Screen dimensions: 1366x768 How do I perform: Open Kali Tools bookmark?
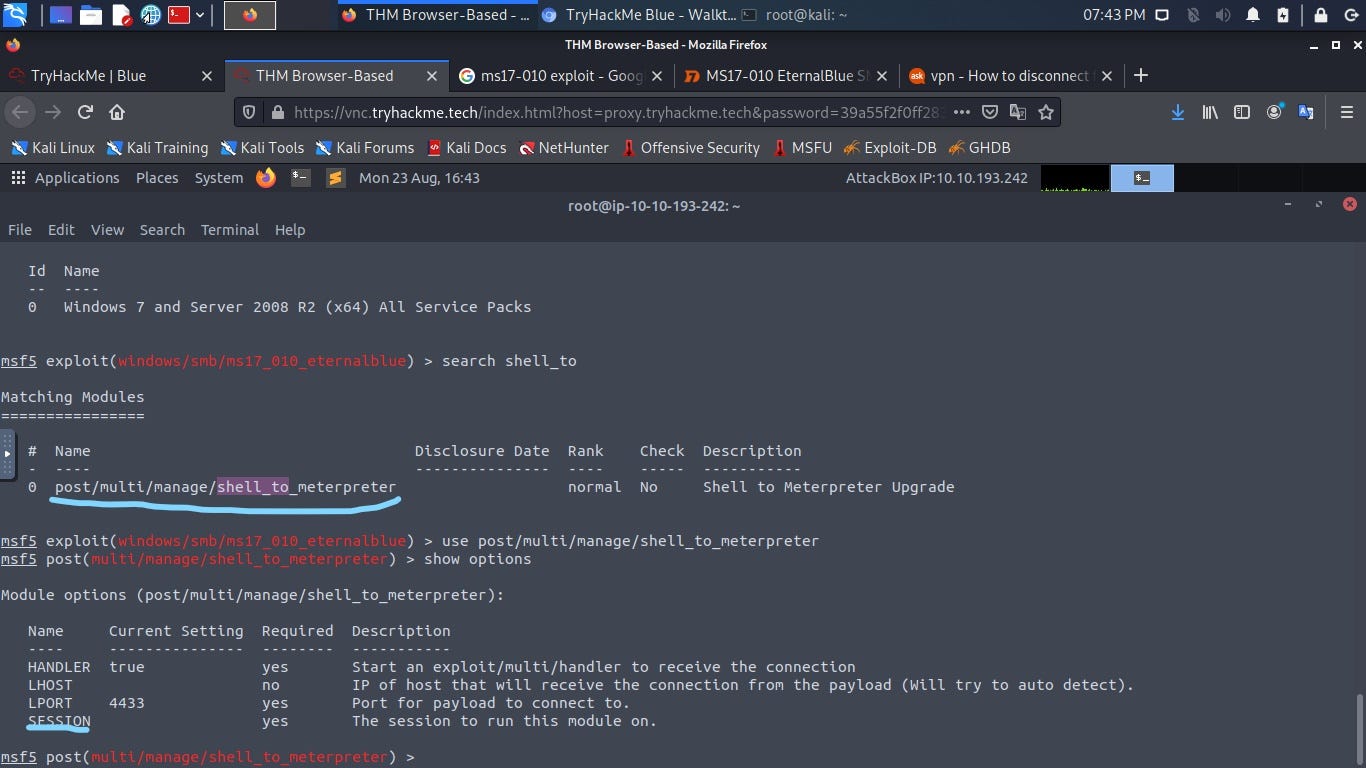(x=262, y=147)
